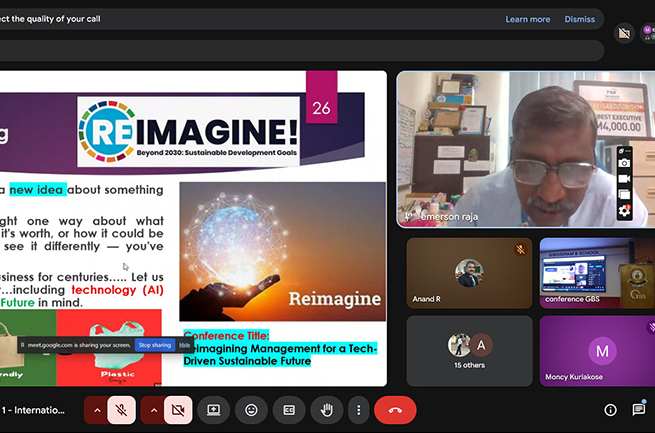
Task: Click Stop sharing on the share bar
Action: (154, 345)
